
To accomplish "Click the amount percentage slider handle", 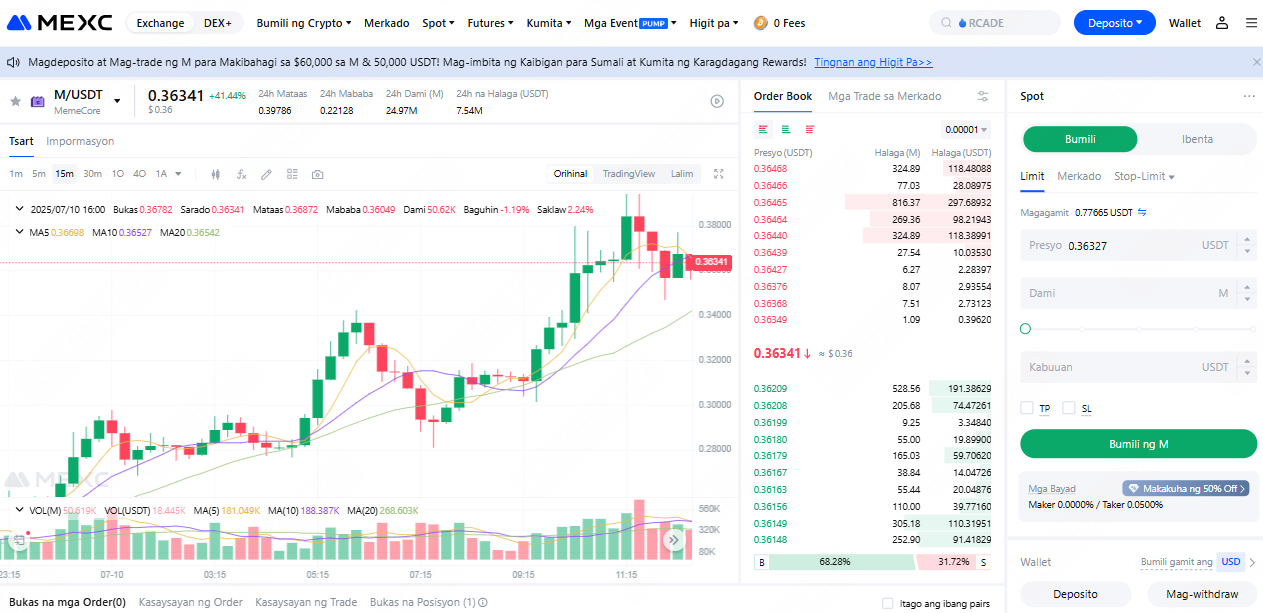I will click(x=1025, y=329).
